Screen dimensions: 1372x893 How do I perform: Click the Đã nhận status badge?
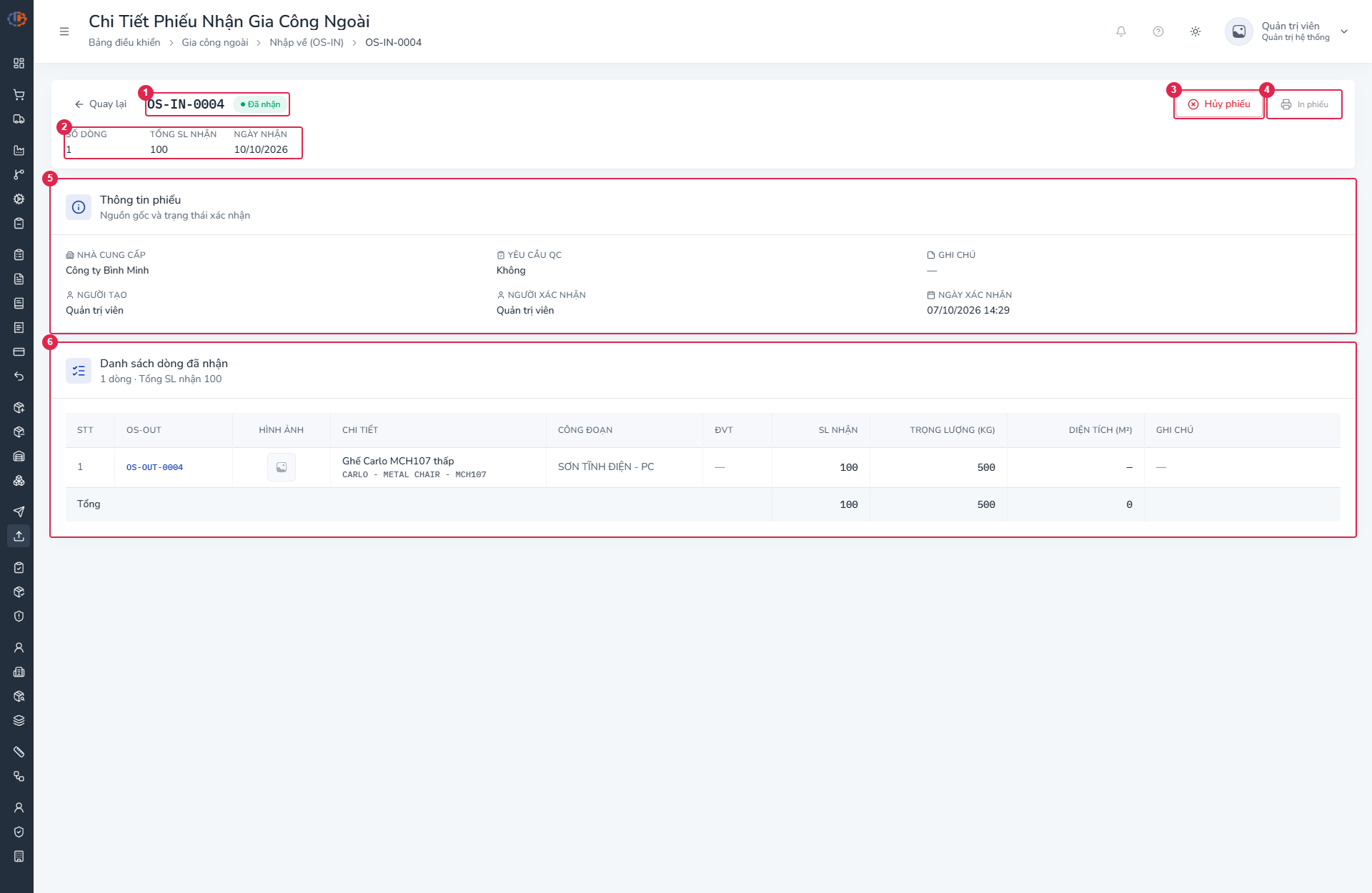(x=260, y=104)
